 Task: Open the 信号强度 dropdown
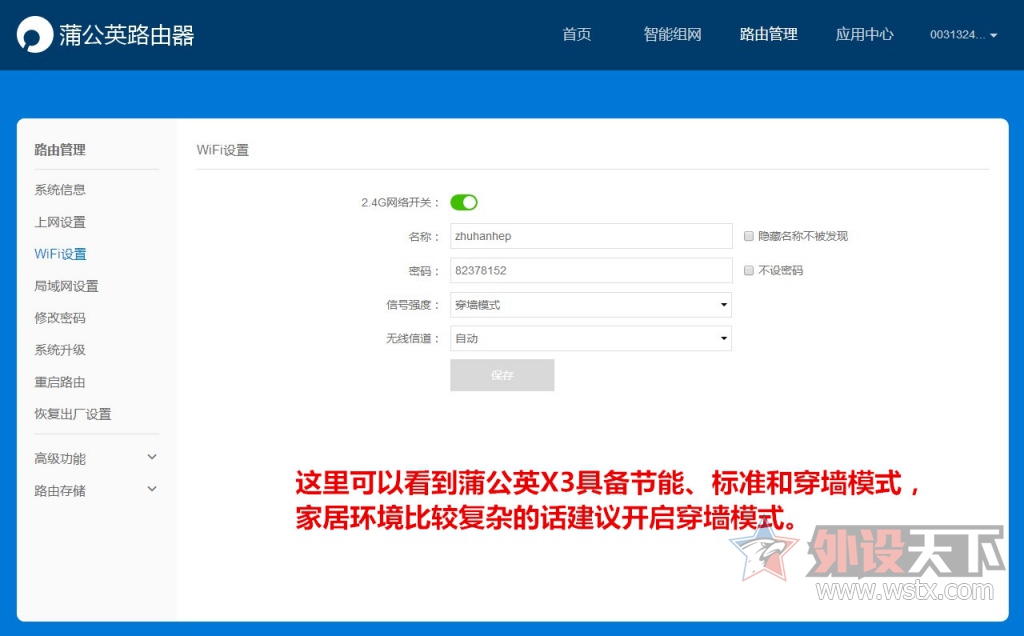tap(590, 305)
